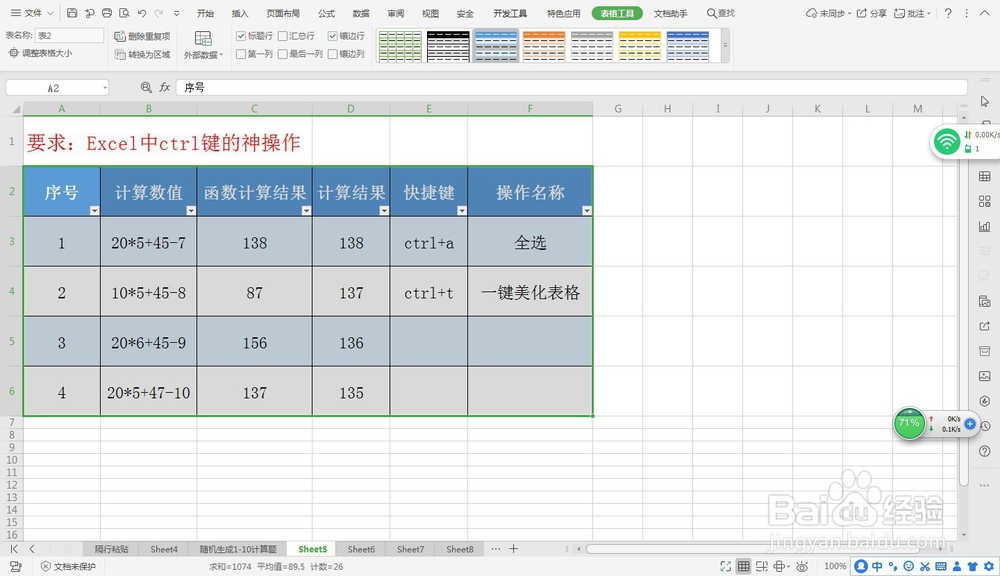This screenshot has height=576, width=1000.
Task: Switch to the 插入 ribbon tab
Action: [240, 13]
